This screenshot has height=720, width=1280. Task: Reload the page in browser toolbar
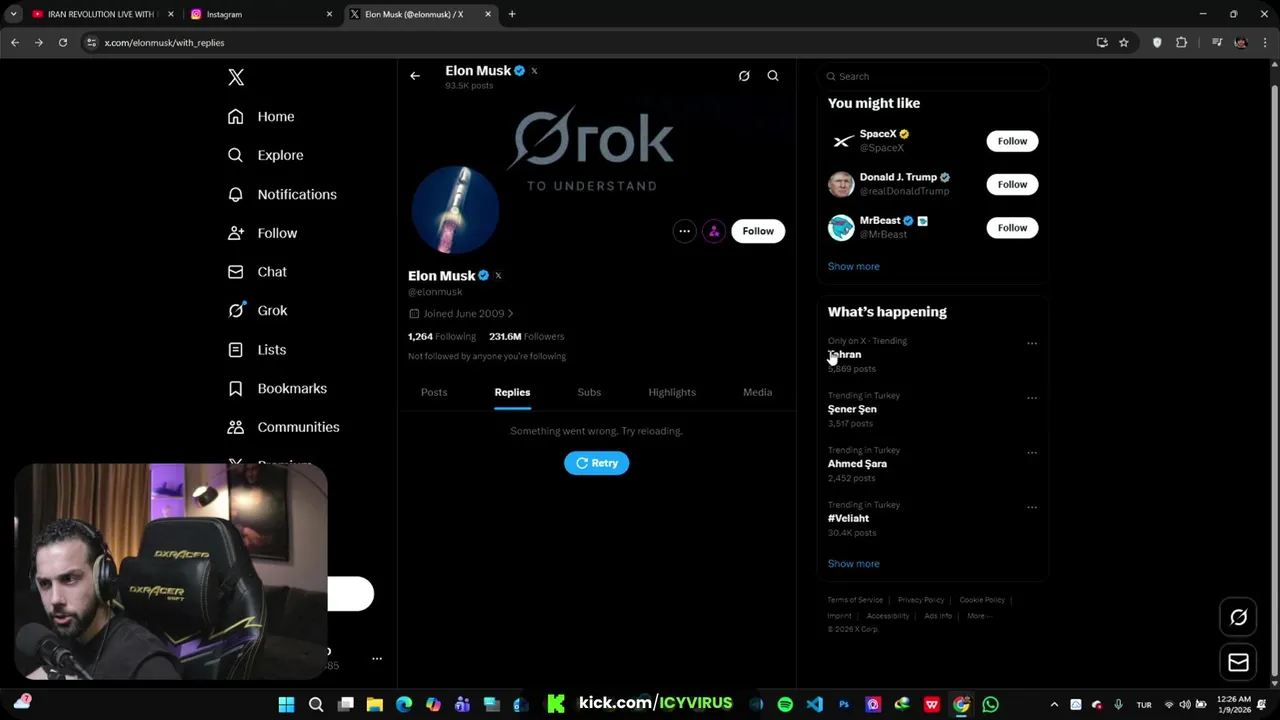(x=63, y=43)
